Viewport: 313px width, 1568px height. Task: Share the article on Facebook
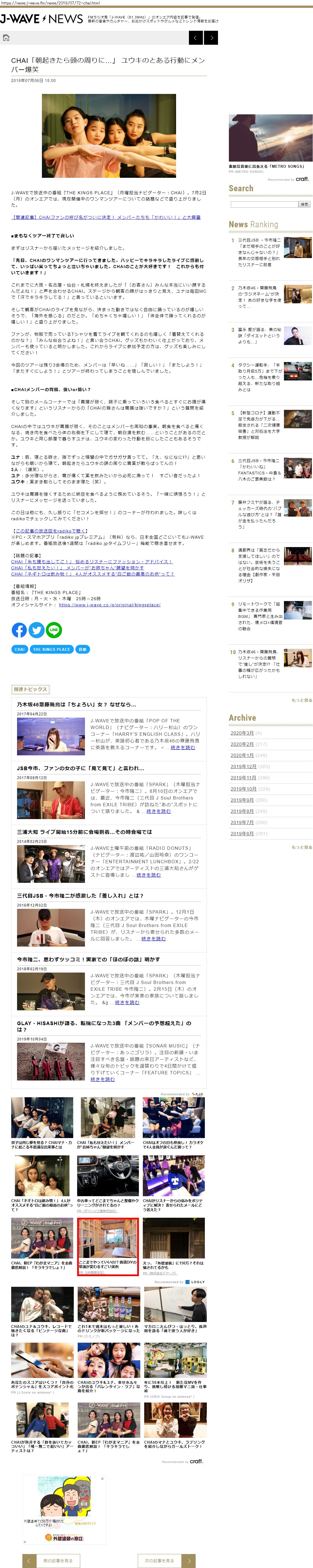pos(19,630)
